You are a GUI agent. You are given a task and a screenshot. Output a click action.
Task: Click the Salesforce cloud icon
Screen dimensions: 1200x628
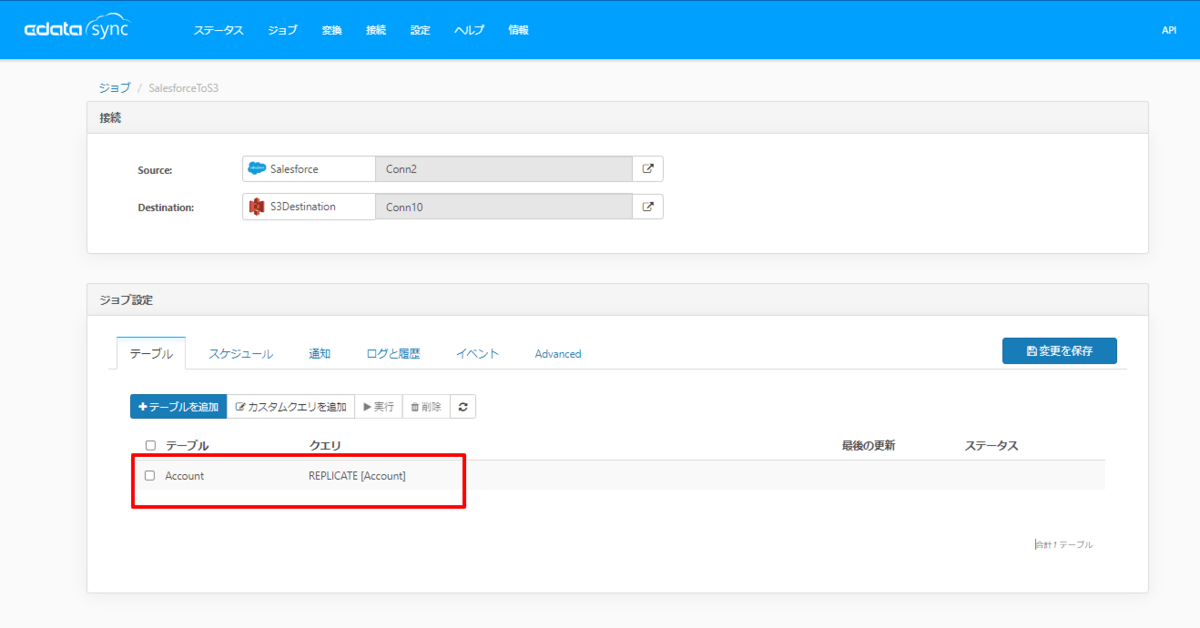pos(257,169)
